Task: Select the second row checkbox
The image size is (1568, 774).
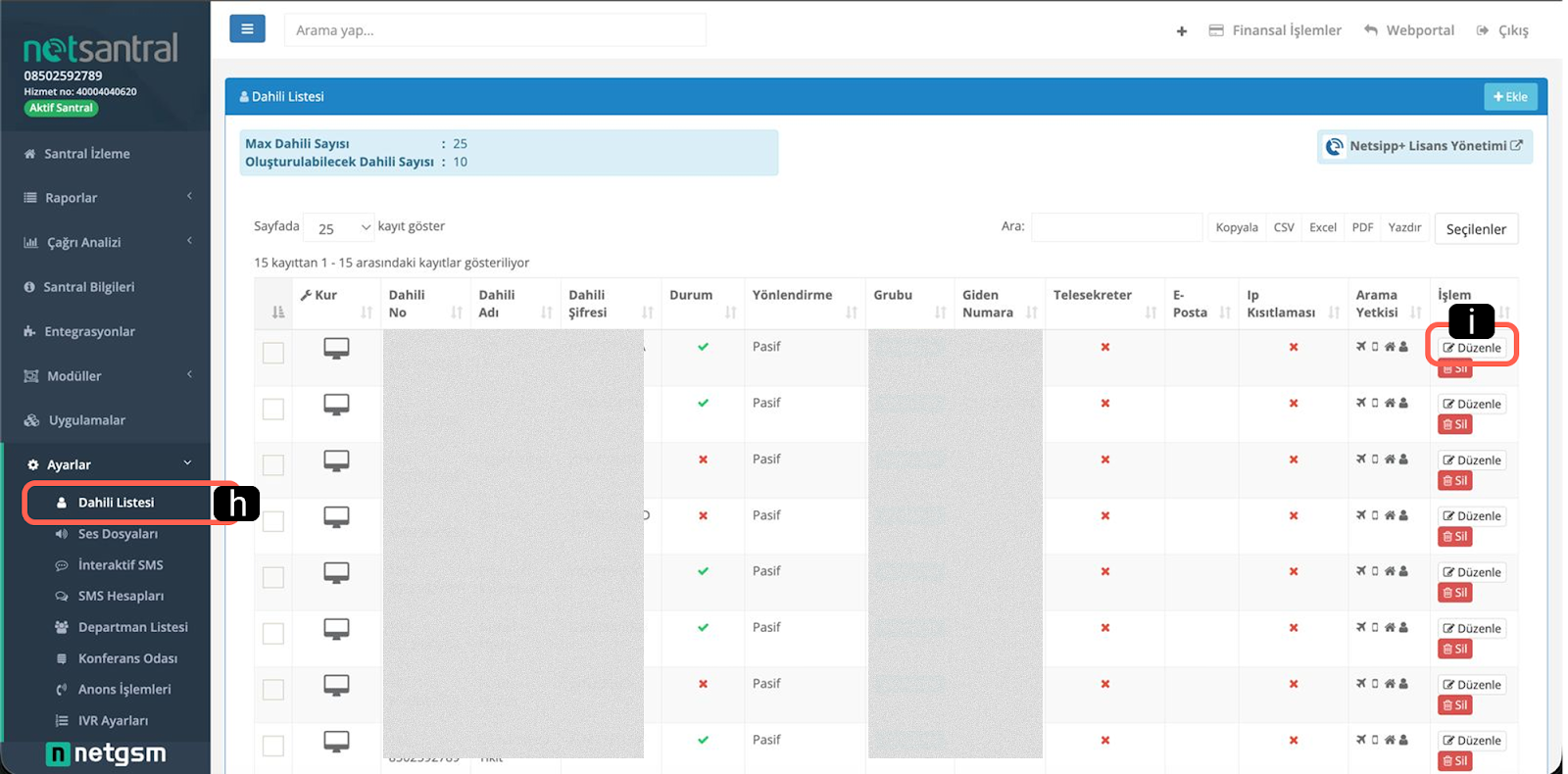Action: [273, 409]
